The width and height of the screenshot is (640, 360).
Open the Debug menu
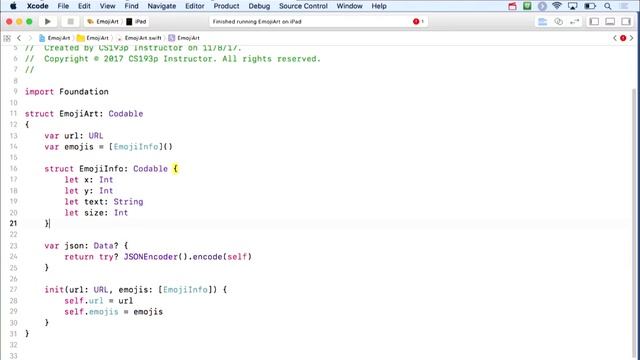click(x=259, y=6)
